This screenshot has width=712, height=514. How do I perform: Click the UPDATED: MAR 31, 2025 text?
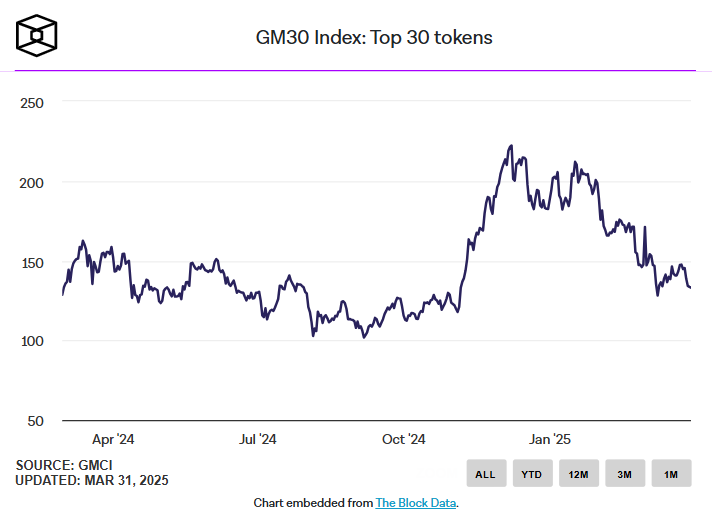point(92,480)
